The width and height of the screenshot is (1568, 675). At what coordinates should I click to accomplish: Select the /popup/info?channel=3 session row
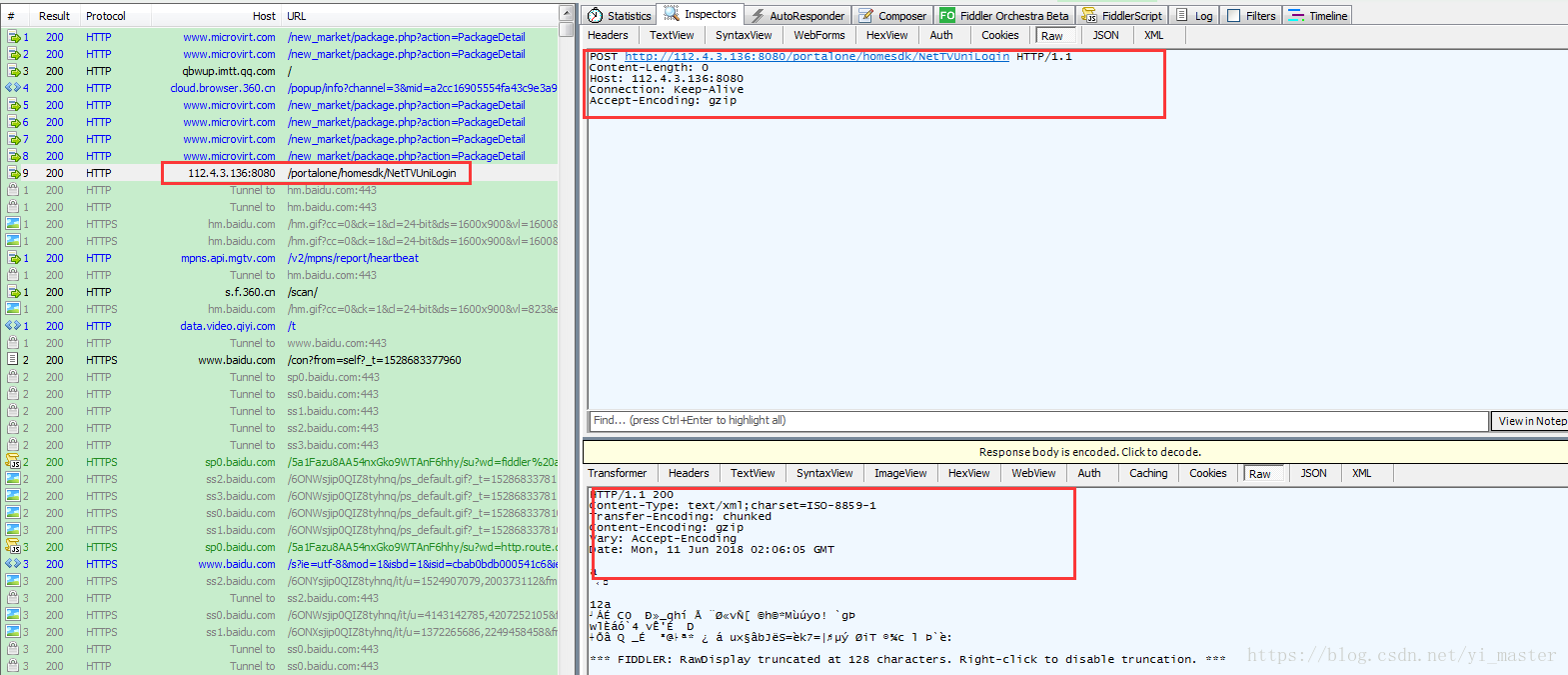click(x=280, y=88)
